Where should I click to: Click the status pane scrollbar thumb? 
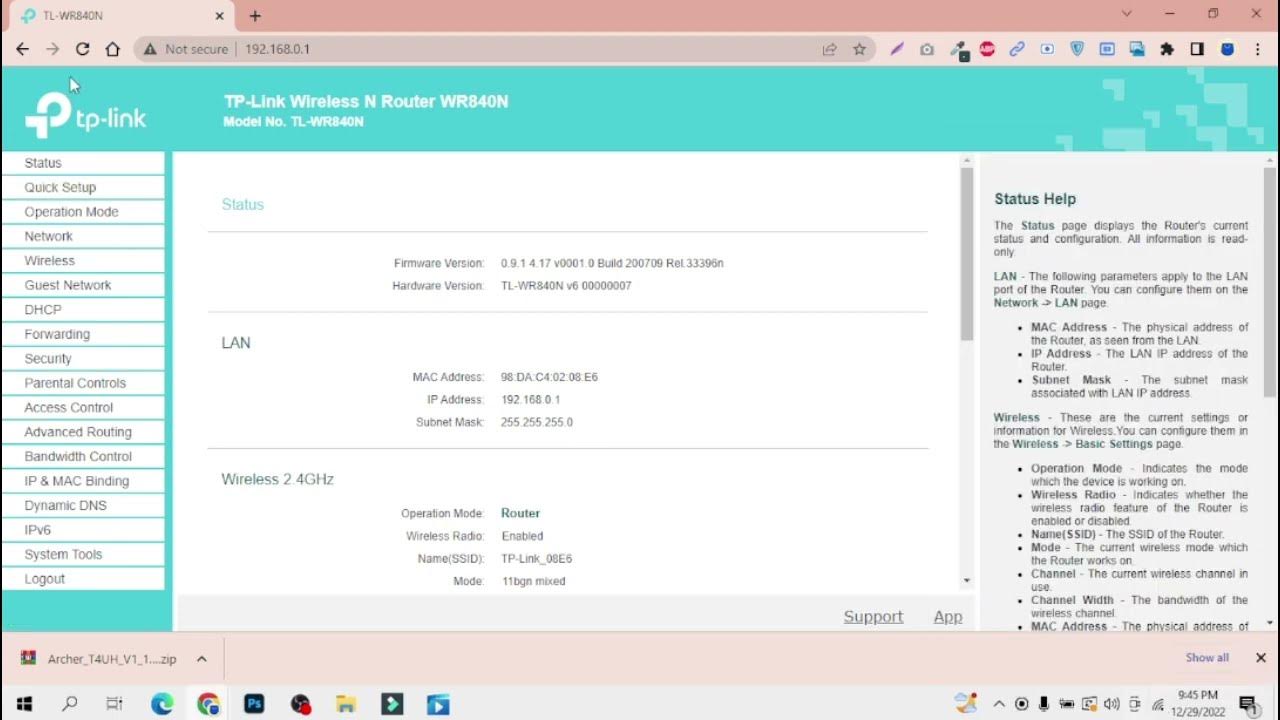pyautogui.click(x=967, y=254)
